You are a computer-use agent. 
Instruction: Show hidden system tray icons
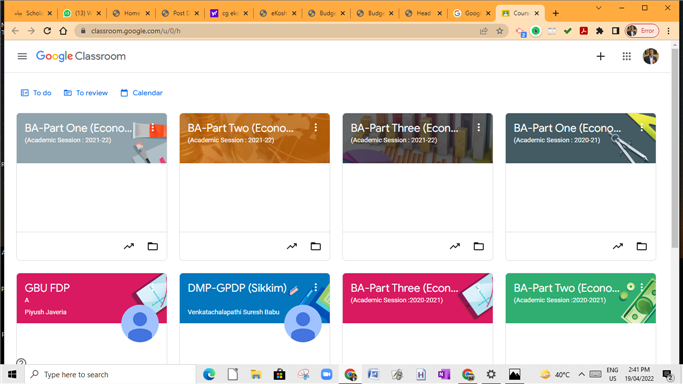(x=582, y=374)
